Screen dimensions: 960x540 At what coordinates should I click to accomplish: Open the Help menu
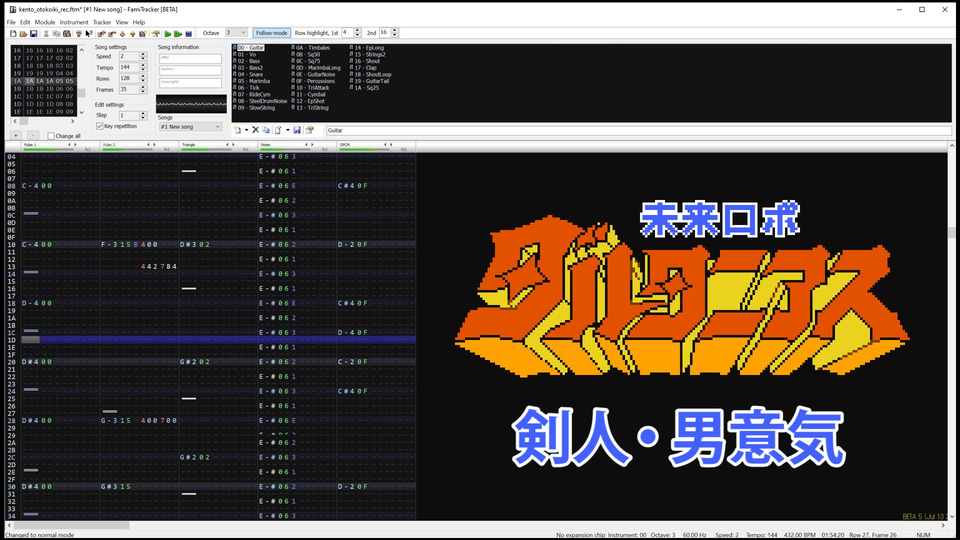(x=139, y=22)
